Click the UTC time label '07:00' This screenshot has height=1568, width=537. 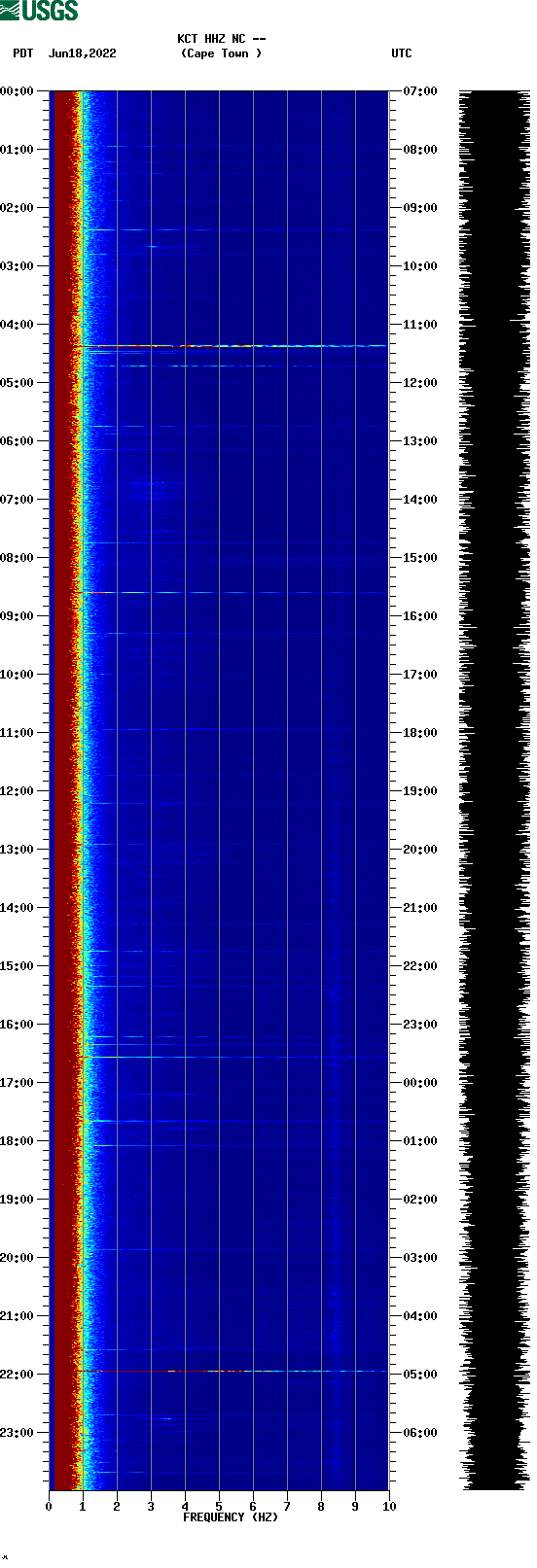click(420, 91)
